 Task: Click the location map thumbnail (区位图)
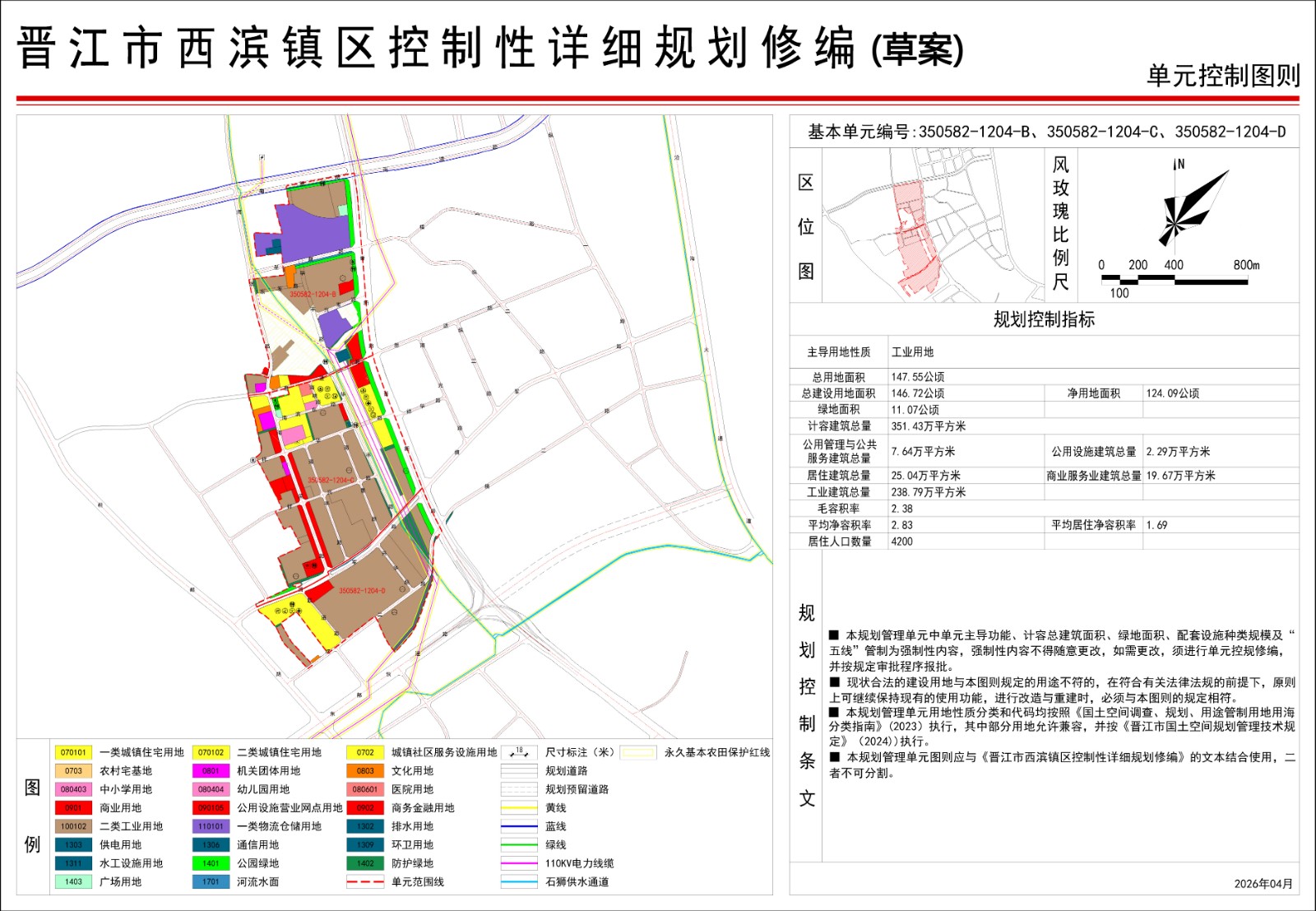tap(934, 225)
